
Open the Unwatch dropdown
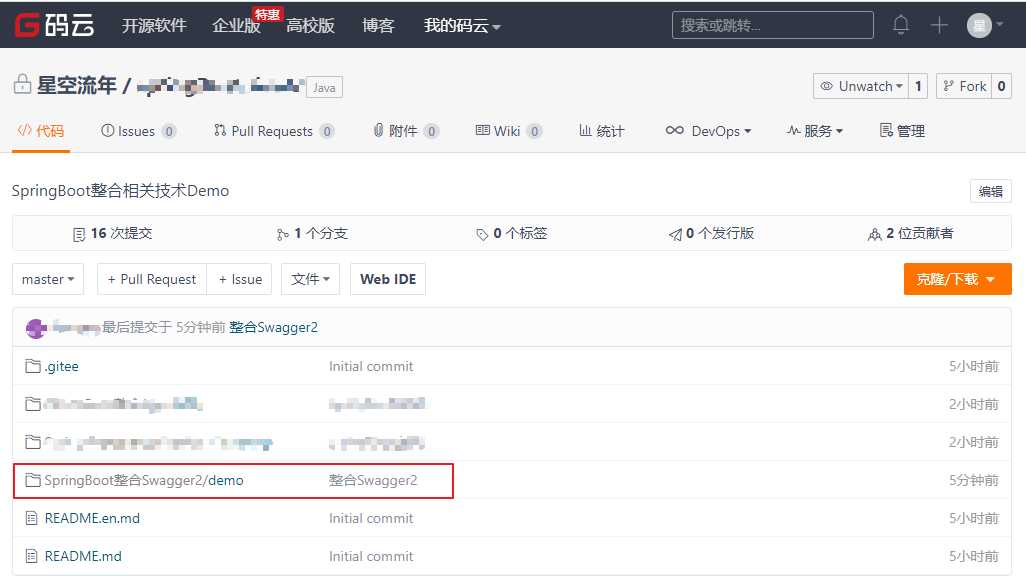(860, 86)
